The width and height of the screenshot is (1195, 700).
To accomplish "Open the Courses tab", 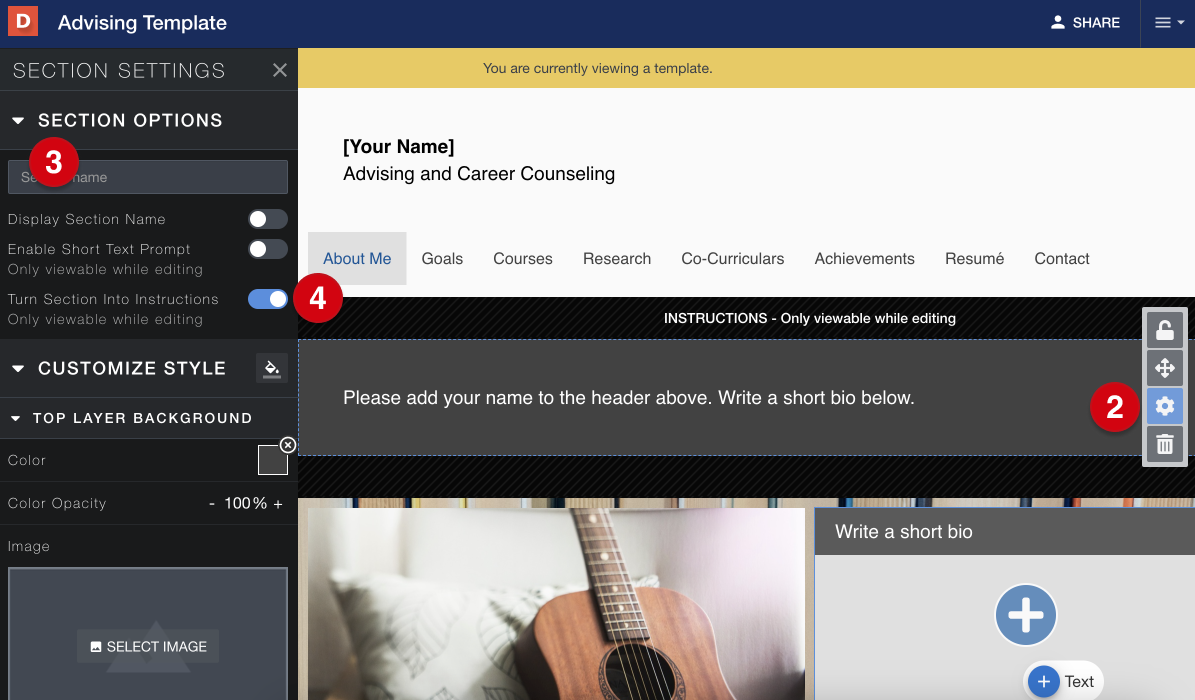I will point(523,258).
